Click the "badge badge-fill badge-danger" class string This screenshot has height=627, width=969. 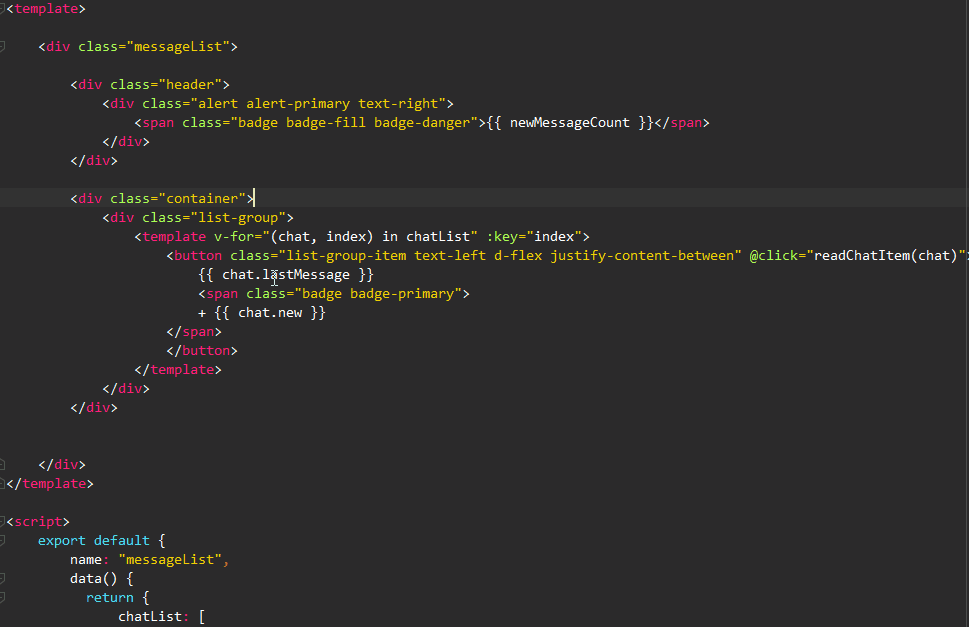tap(353, 123)
